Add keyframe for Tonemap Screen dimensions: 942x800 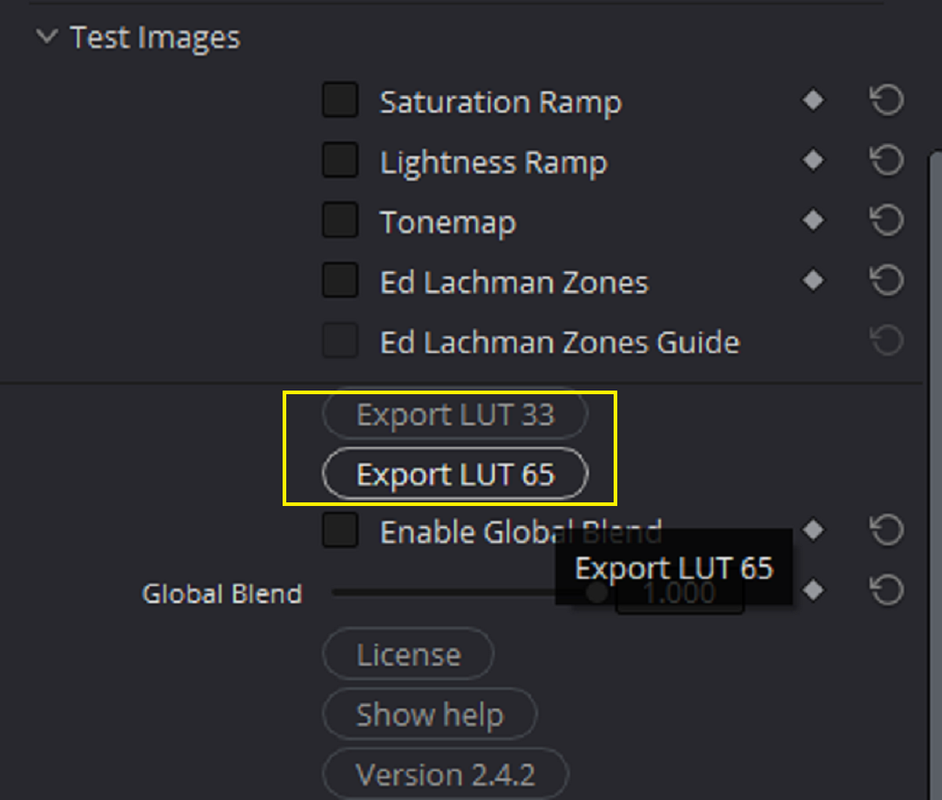point(813,220)
